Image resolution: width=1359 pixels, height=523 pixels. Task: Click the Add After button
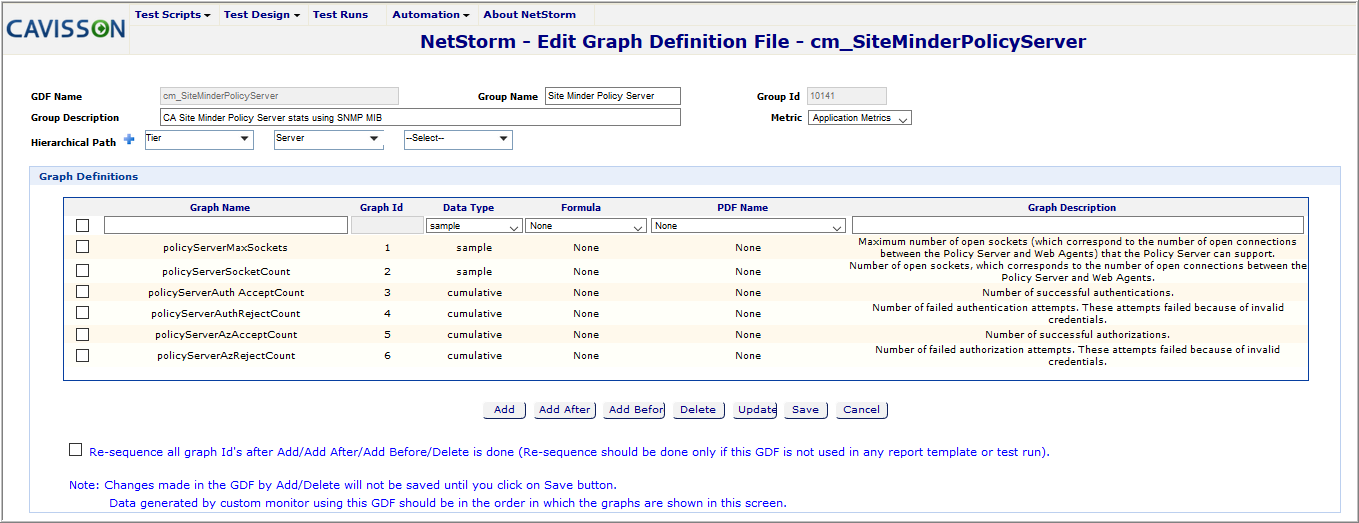564,409
